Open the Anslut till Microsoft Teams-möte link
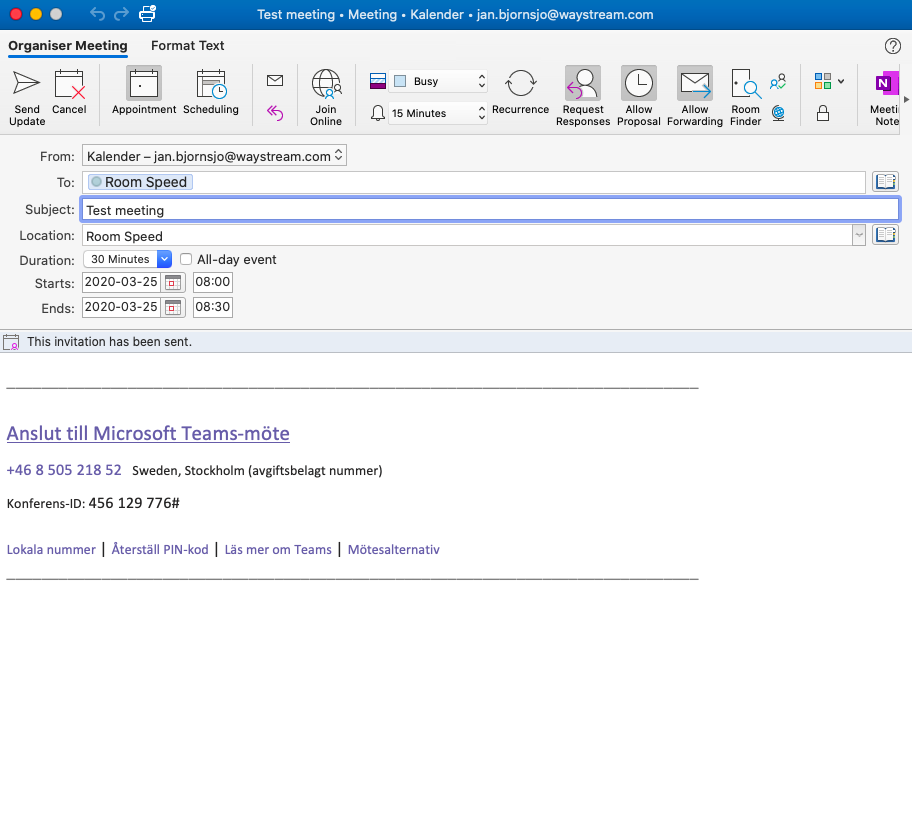Screen dimensions: 912x826 [x=148, y=433]
